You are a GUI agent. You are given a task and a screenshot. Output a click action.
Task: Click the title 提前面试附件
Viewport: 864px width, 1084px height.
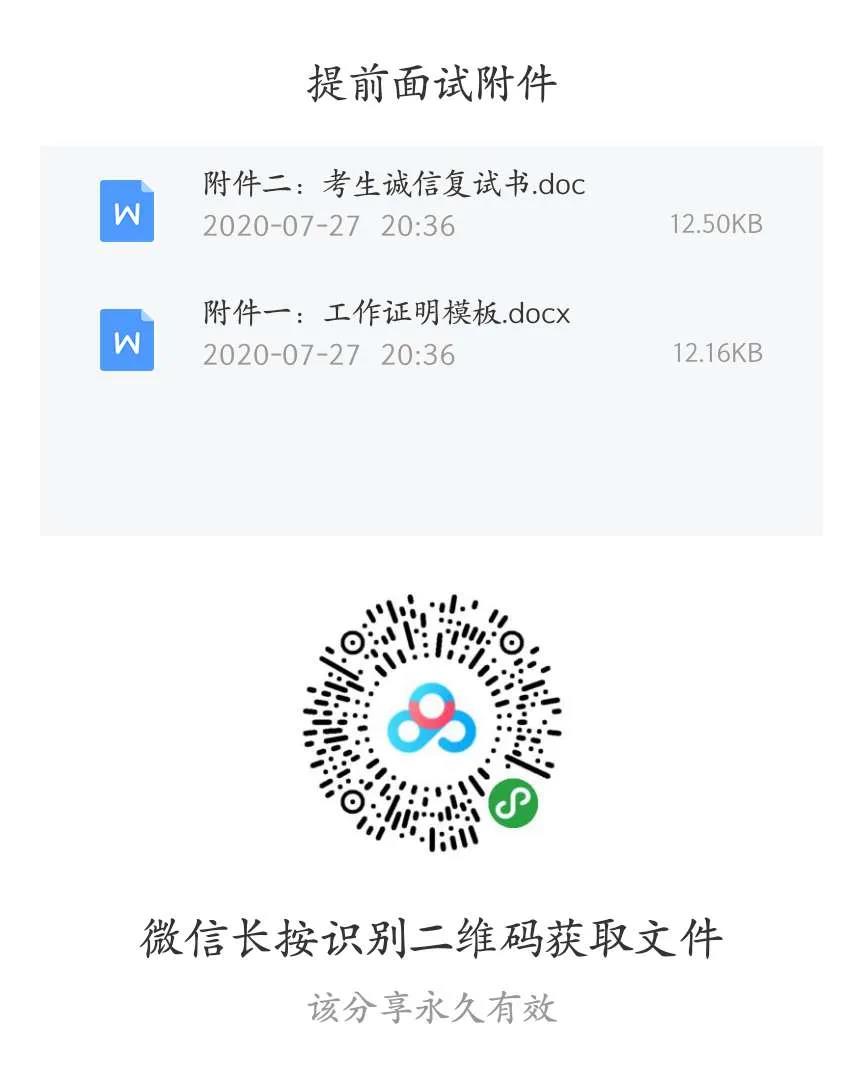coord(432,84)
